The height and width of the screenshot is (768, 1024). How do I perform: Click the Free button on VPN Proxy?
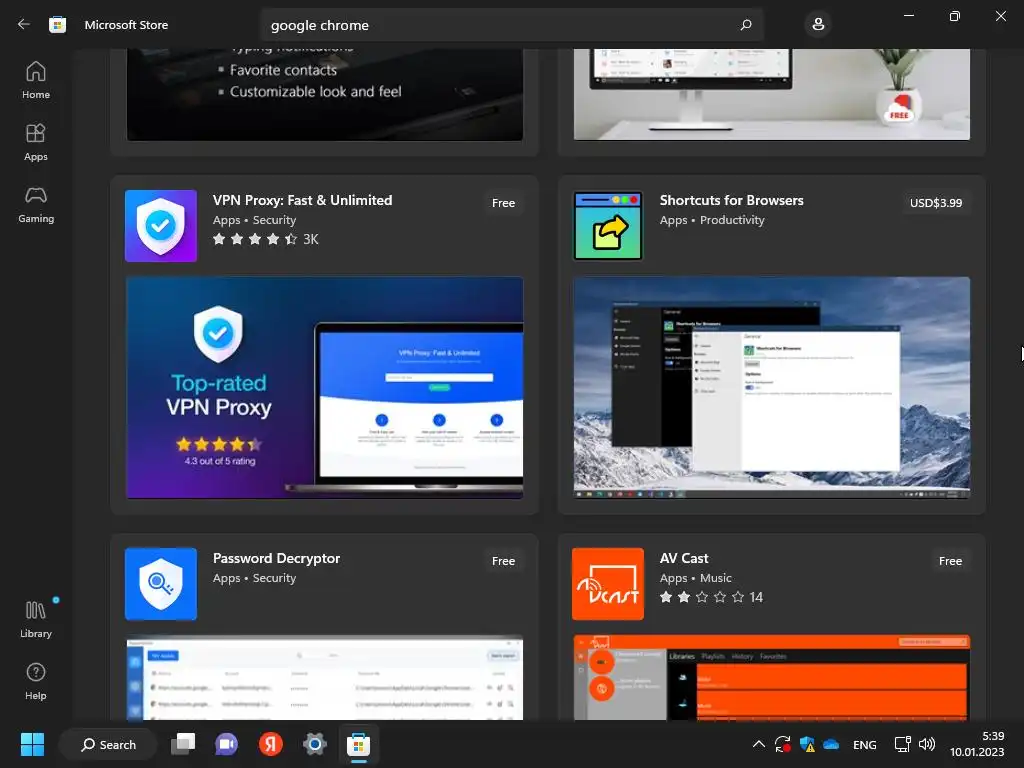[504, 203]
